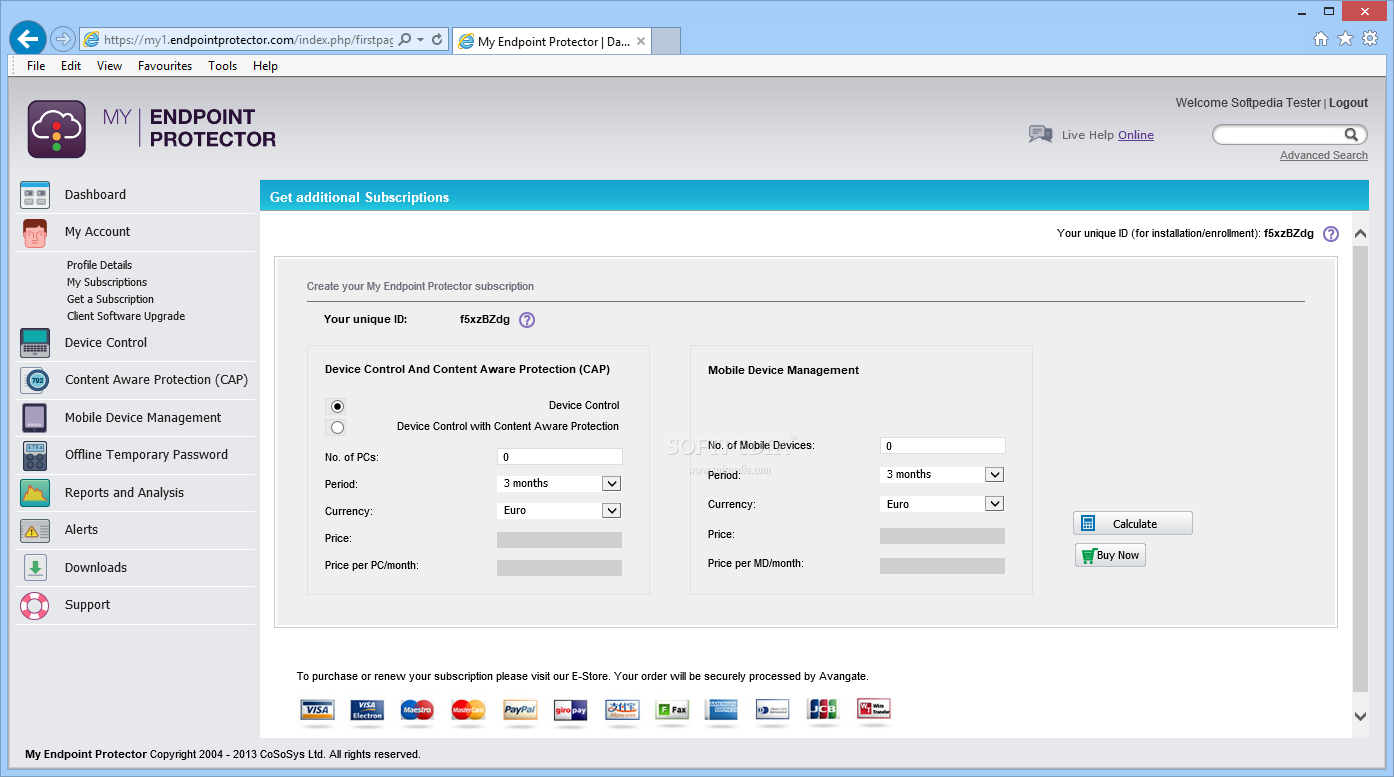Click the Visa payment logo

(317, 710)
